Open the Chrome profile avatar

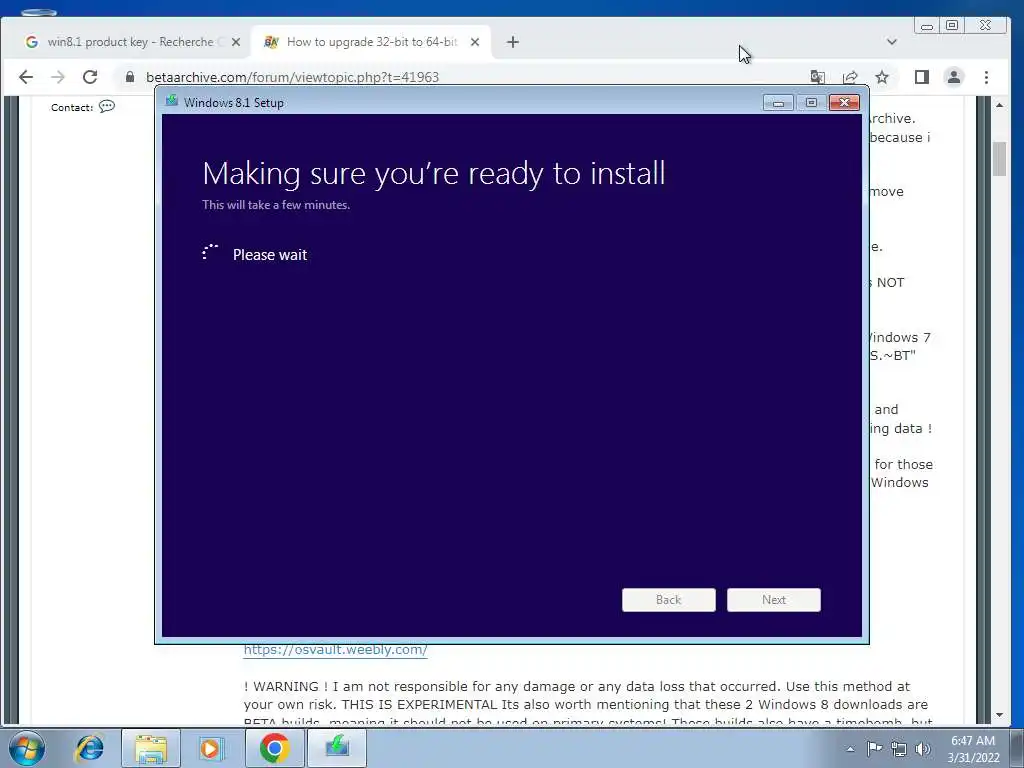(x=953, y=77)
